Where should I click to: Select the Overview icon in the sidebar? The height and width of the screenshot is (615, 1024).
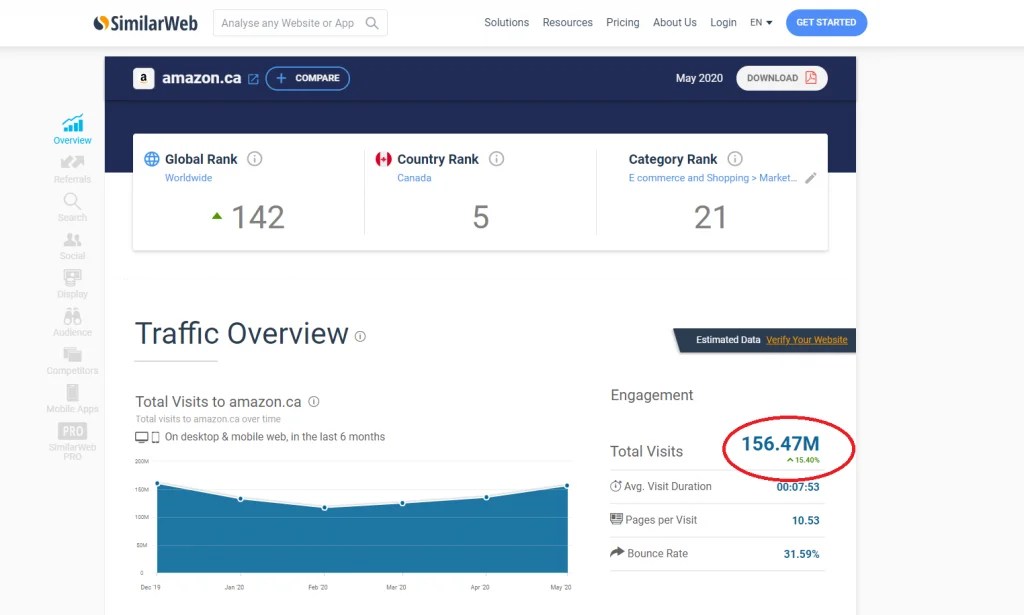point(72,122)
